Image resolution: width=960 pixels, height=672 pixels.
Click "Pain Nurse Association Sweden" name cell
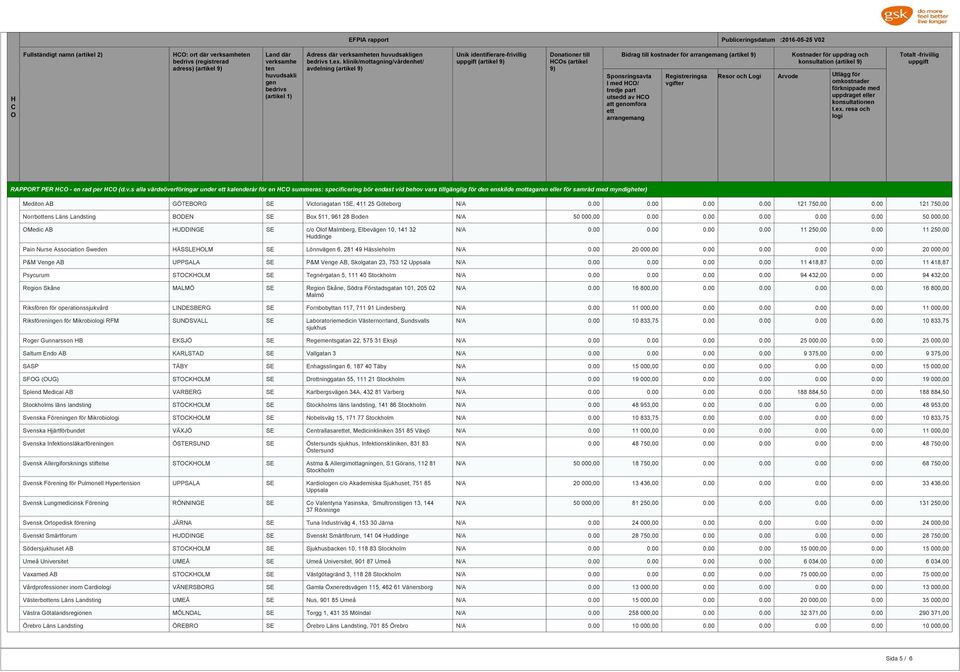(94, 250)
